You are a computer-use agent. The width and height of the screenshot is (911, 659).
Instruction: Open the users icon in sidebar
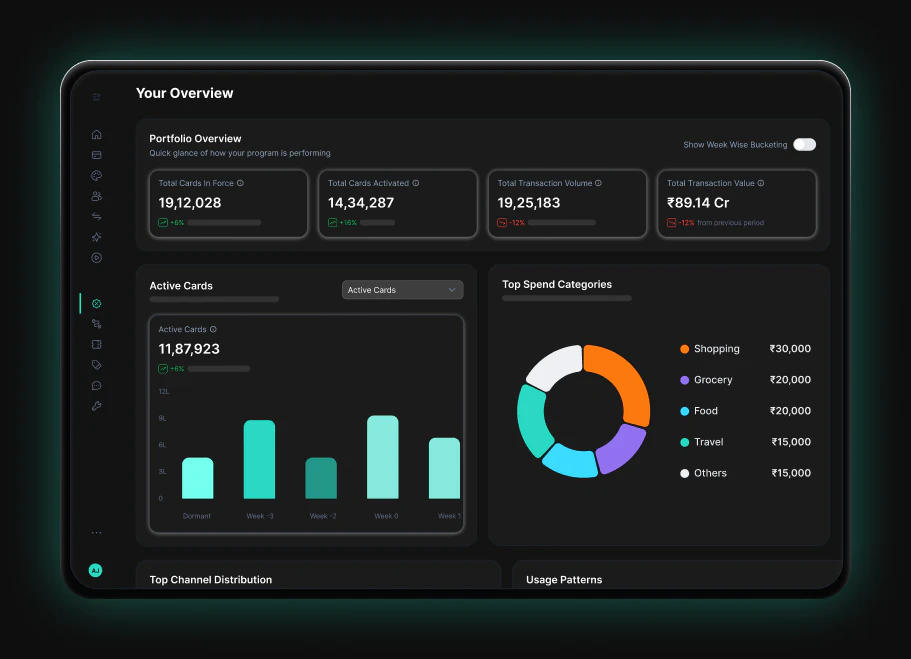(96, 196)
